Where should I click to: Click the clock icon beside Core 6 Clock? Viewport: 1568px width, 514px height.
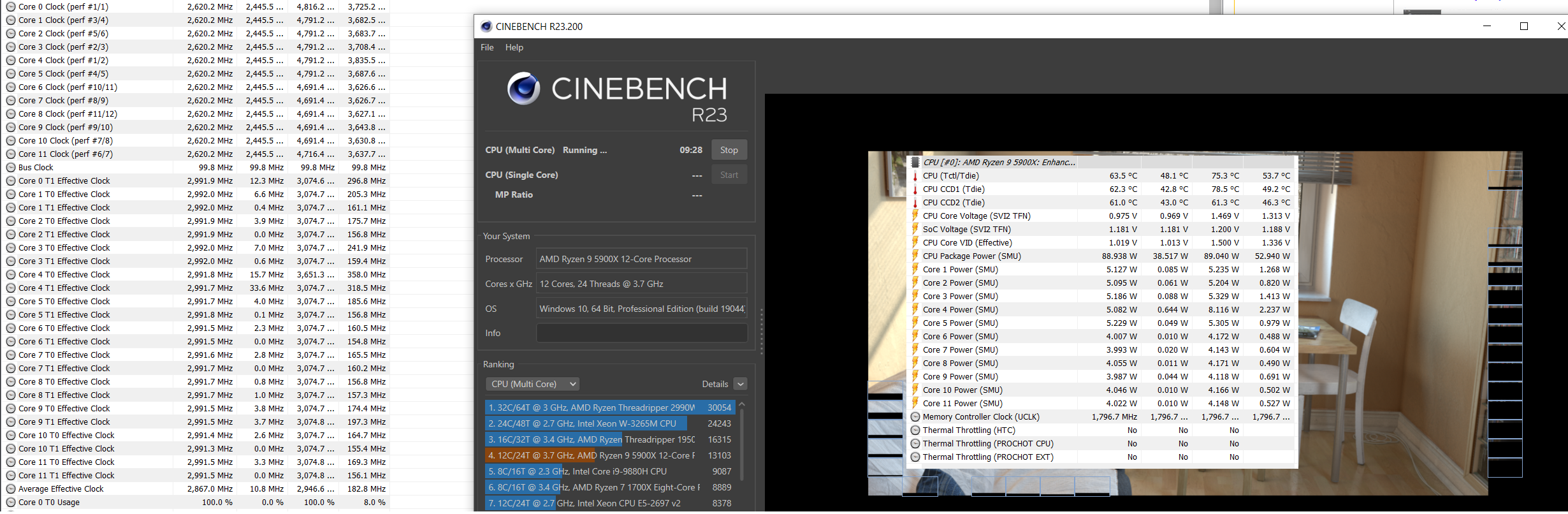pyautogui.click(x=11, y=87)
